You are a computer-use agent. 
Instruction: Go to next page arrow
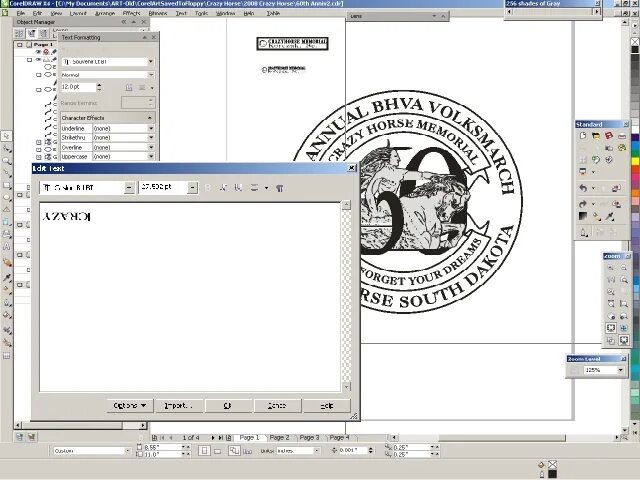(213, 438)
